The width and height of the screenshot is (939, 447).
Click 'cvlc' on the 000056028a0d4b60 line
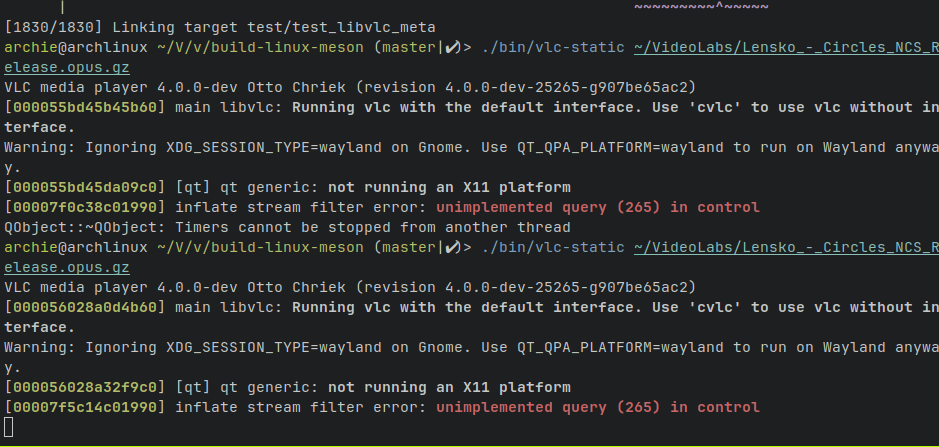(715, 307)
